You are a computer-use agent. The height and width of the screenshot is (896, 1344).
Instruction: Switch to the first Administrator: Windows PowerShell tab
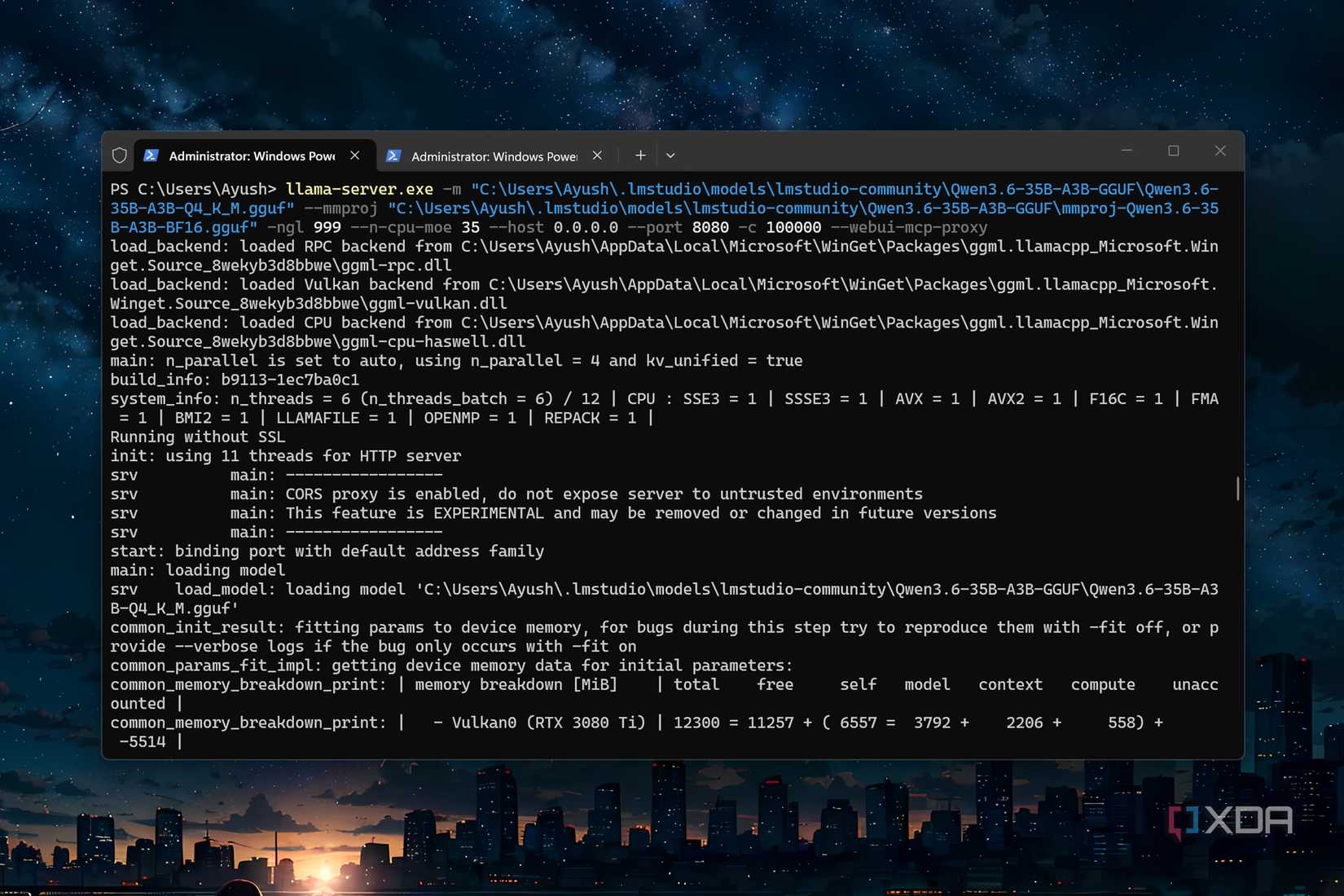pyautogui.click(x=254, y=155)
